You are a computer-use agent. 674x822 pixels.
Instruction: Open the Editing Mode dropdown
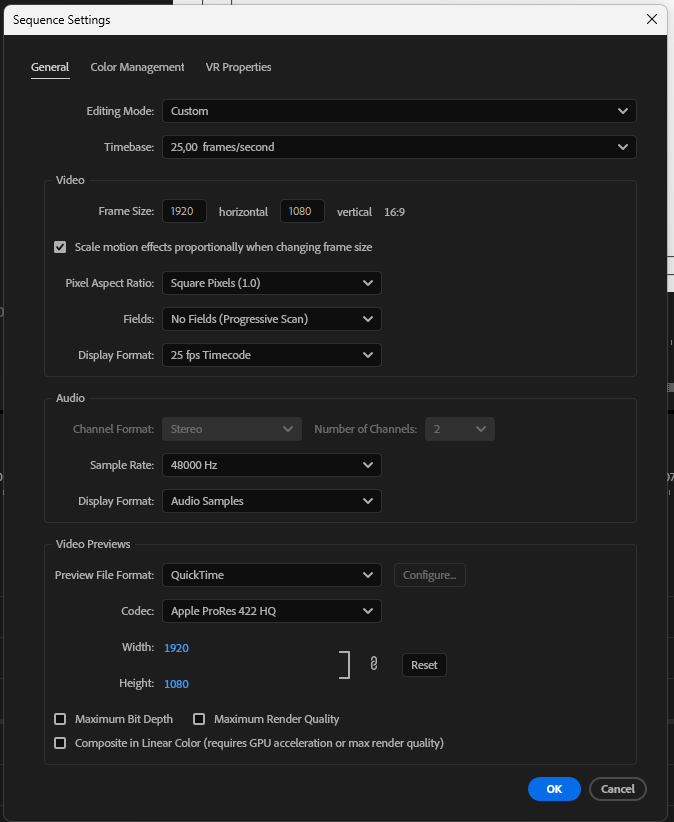pyautogui.click(x=399, y=111)
